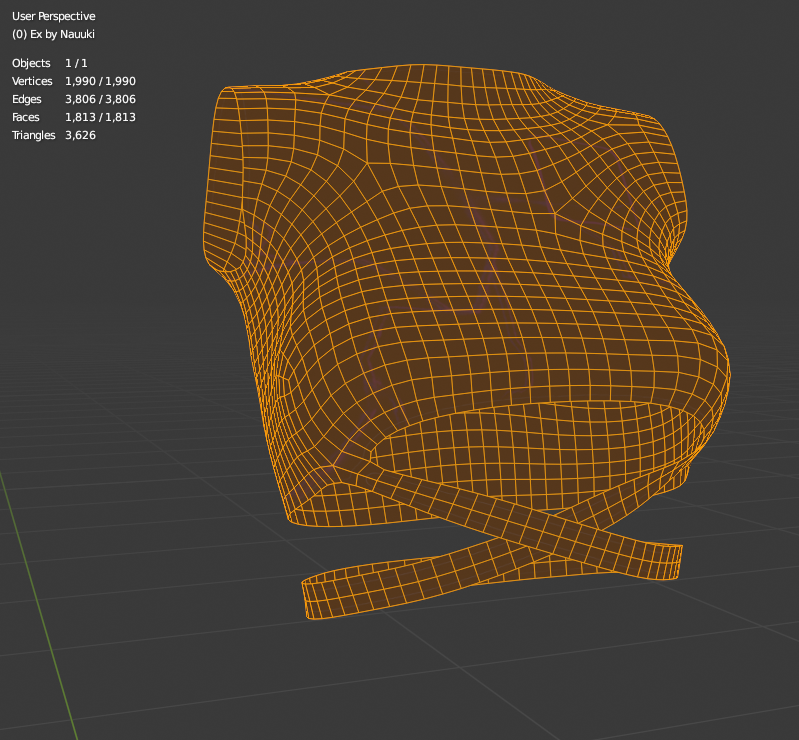
Task: Click the 'Vertices' statistics label
Action: 32,82
